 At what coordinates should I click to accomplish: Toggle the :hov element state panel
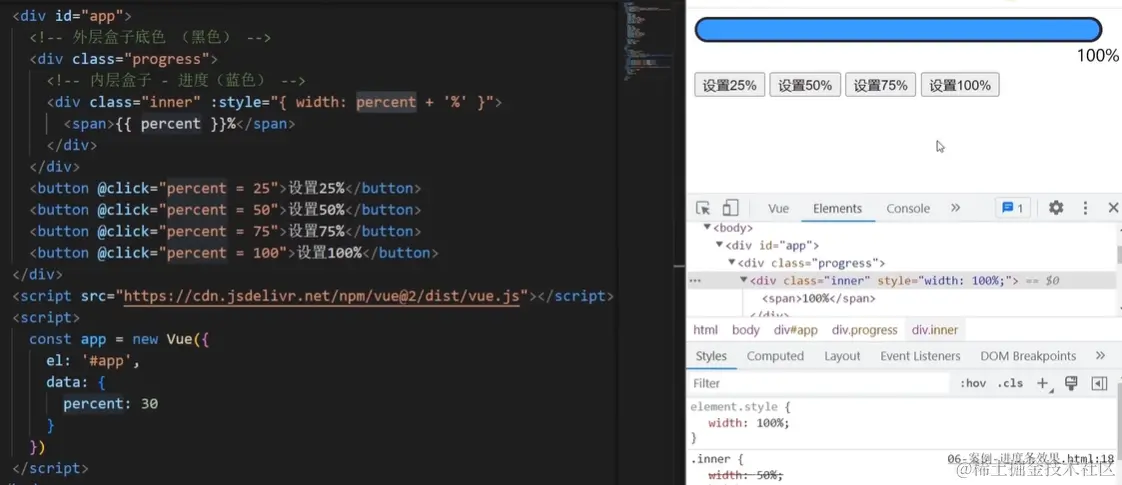click(x=973, y=383)
